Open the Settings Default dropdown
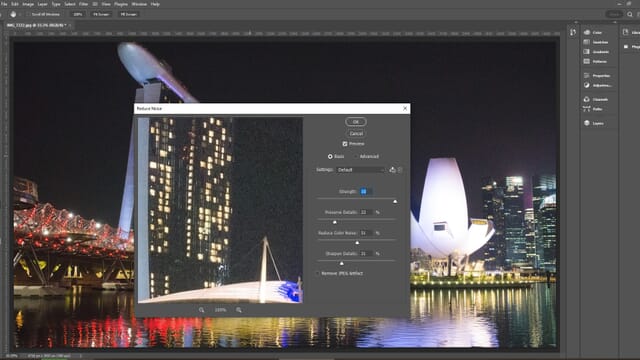 (x=361, y=170)
